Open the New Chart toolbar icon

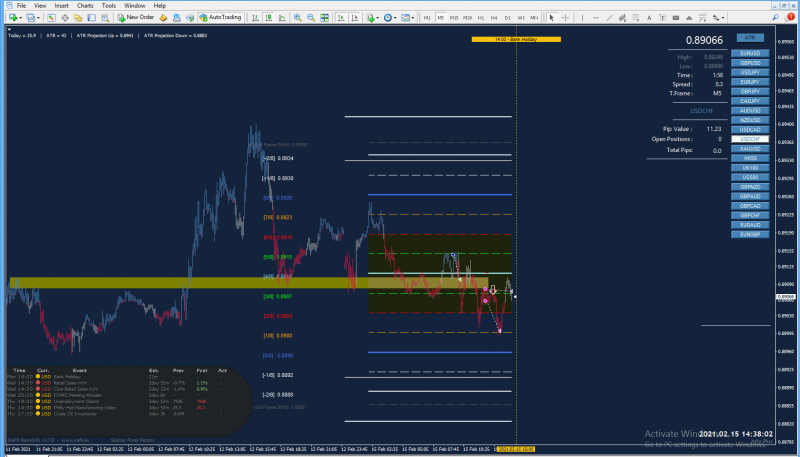[x=13, y=17]
